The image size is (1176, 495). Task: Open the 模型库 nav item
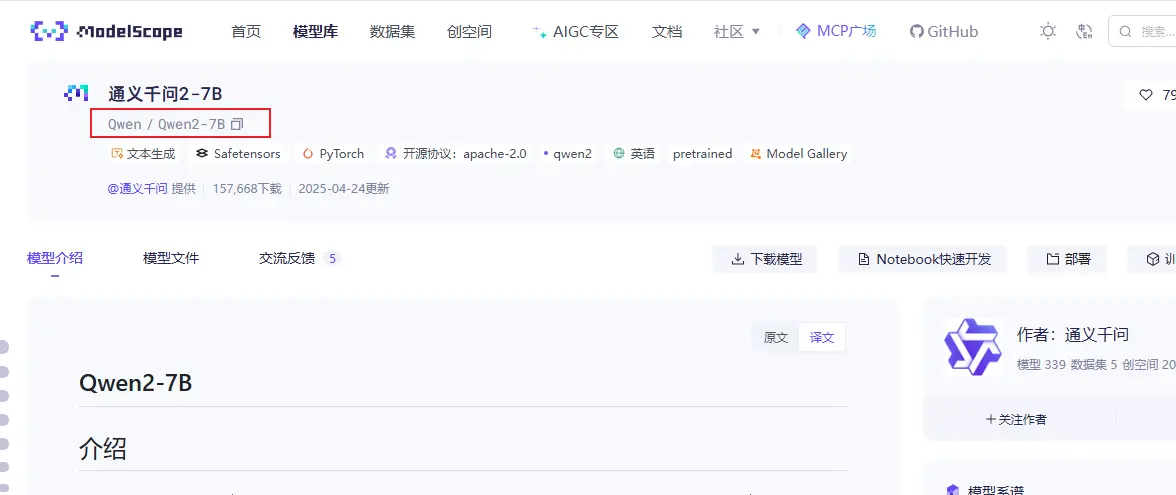point(315,32)
